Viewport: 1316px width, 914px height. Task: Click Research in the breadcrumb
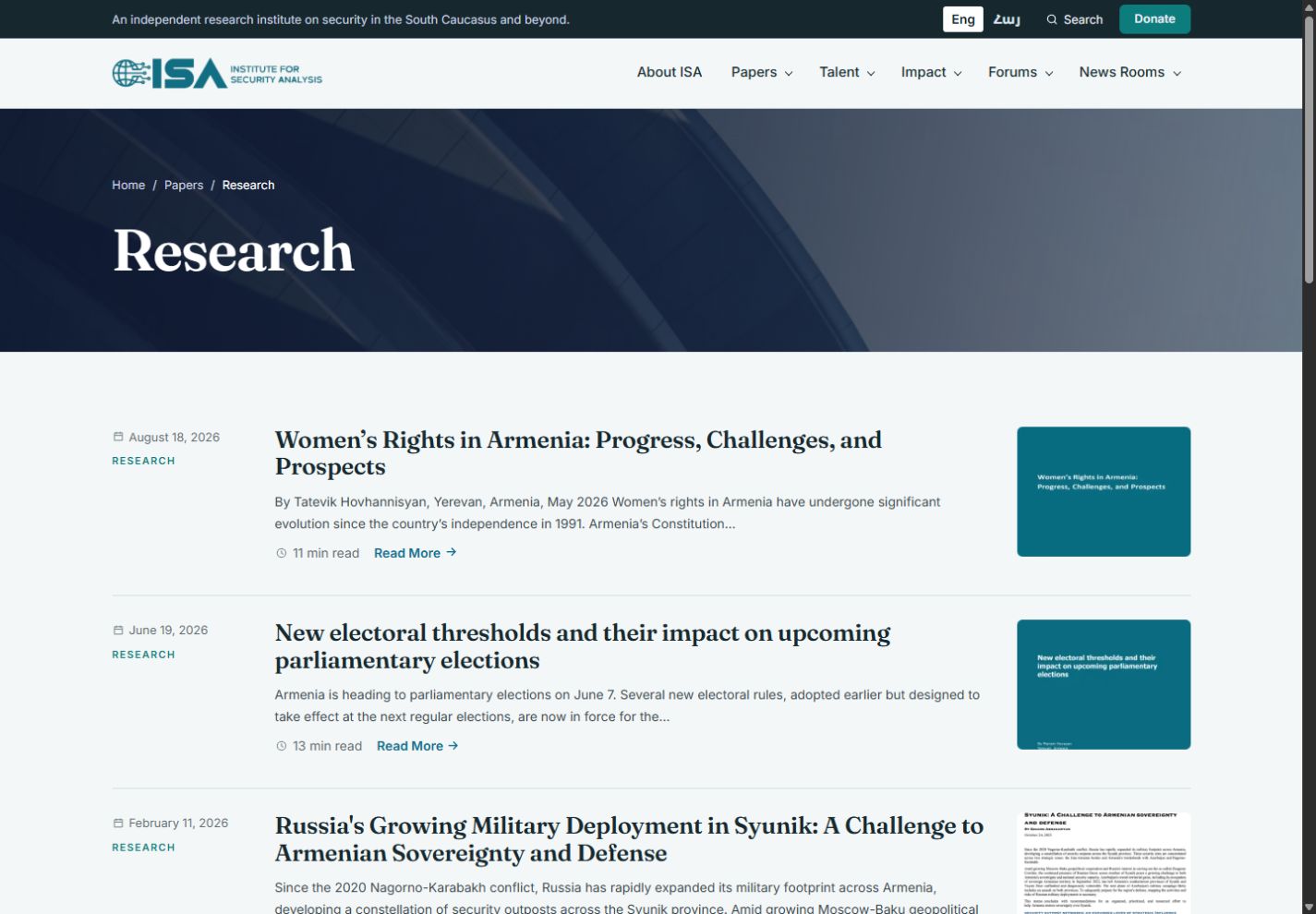pos(248,185)
